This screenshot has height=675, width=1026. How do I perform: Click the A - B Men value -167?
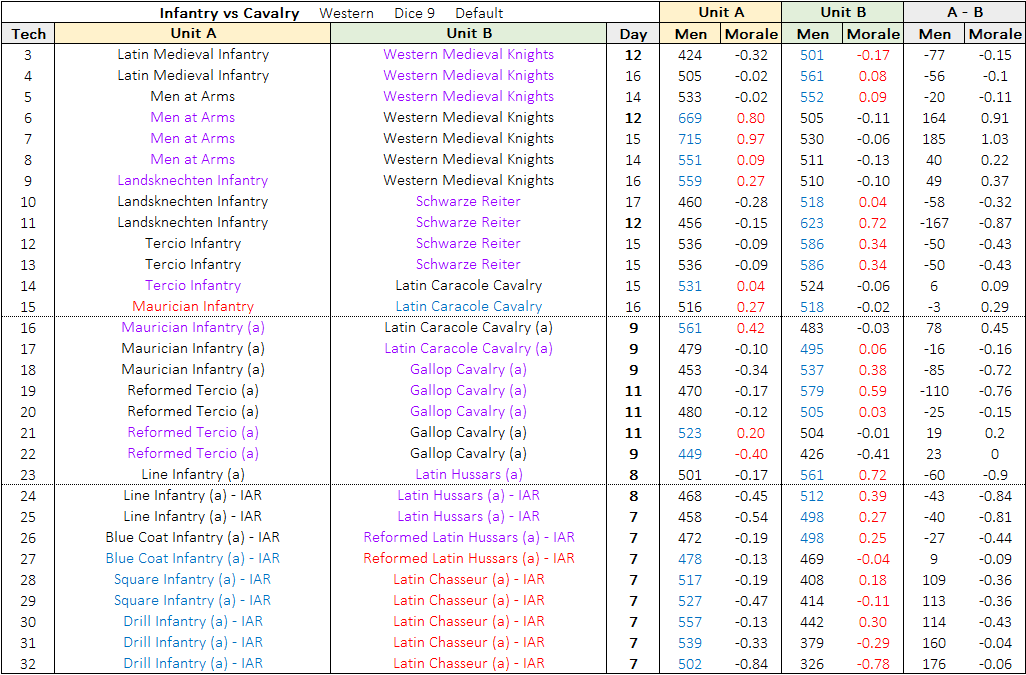[935, 223]
